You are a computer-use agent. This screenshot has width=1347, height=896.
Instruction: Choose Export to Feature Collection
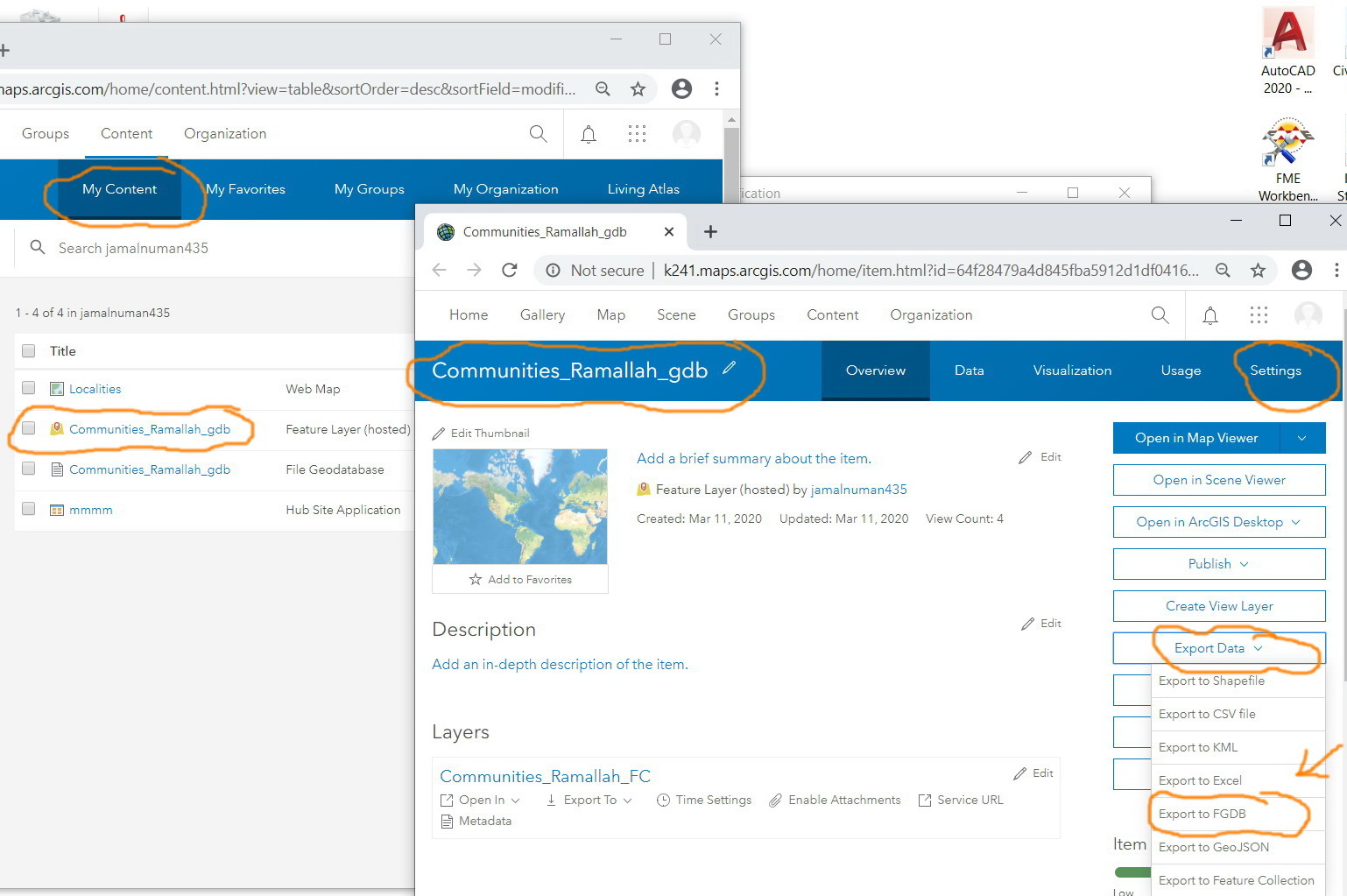click(1238, 880)
